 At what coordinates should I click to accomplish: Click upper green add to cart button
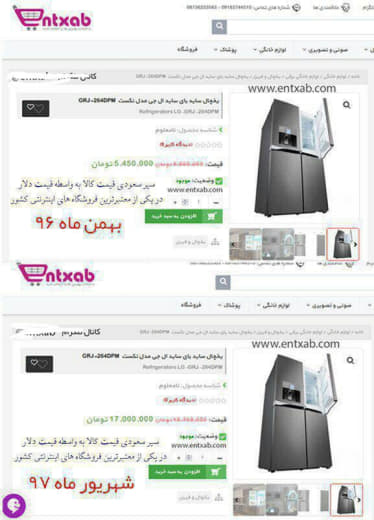tap(184, 216)
